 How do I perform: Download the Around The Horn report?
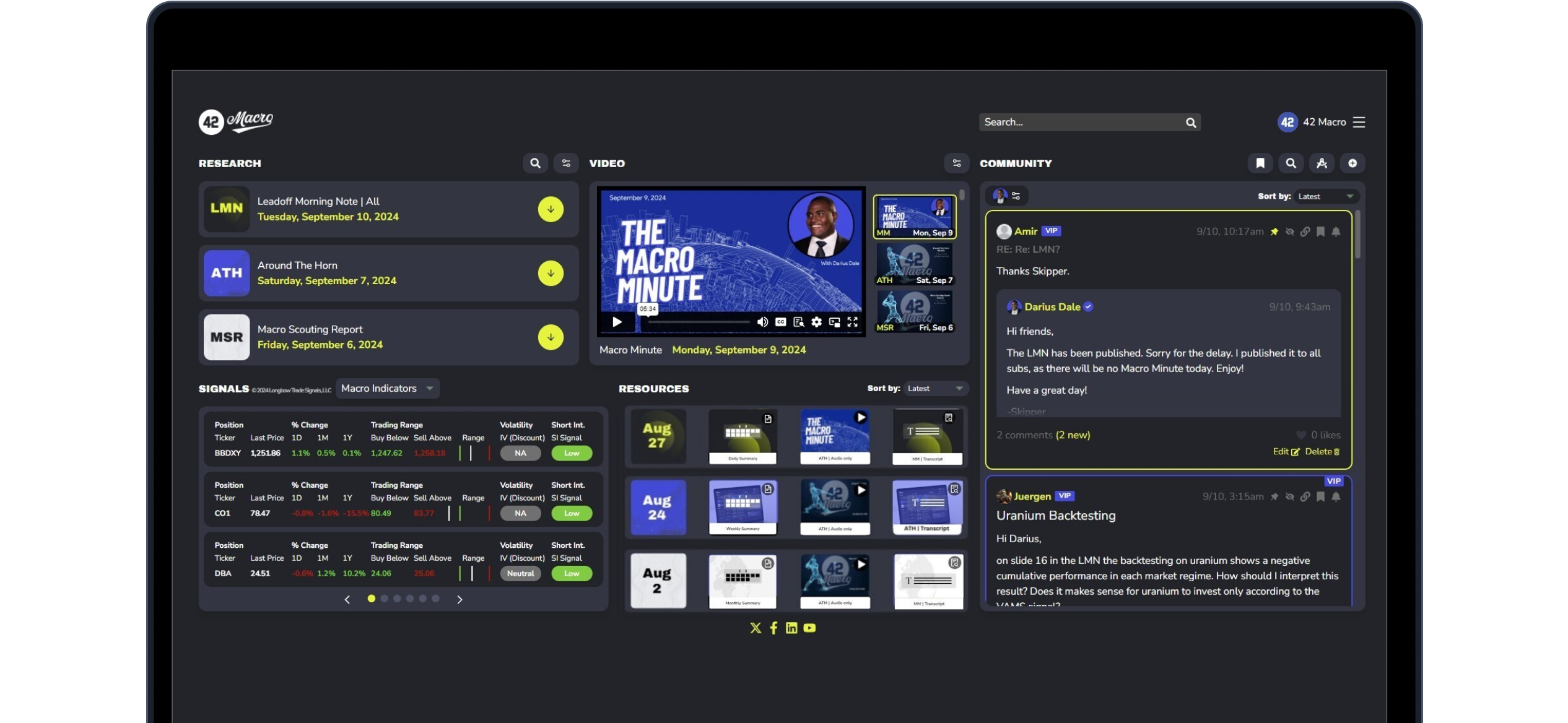[x=551, y=273]
